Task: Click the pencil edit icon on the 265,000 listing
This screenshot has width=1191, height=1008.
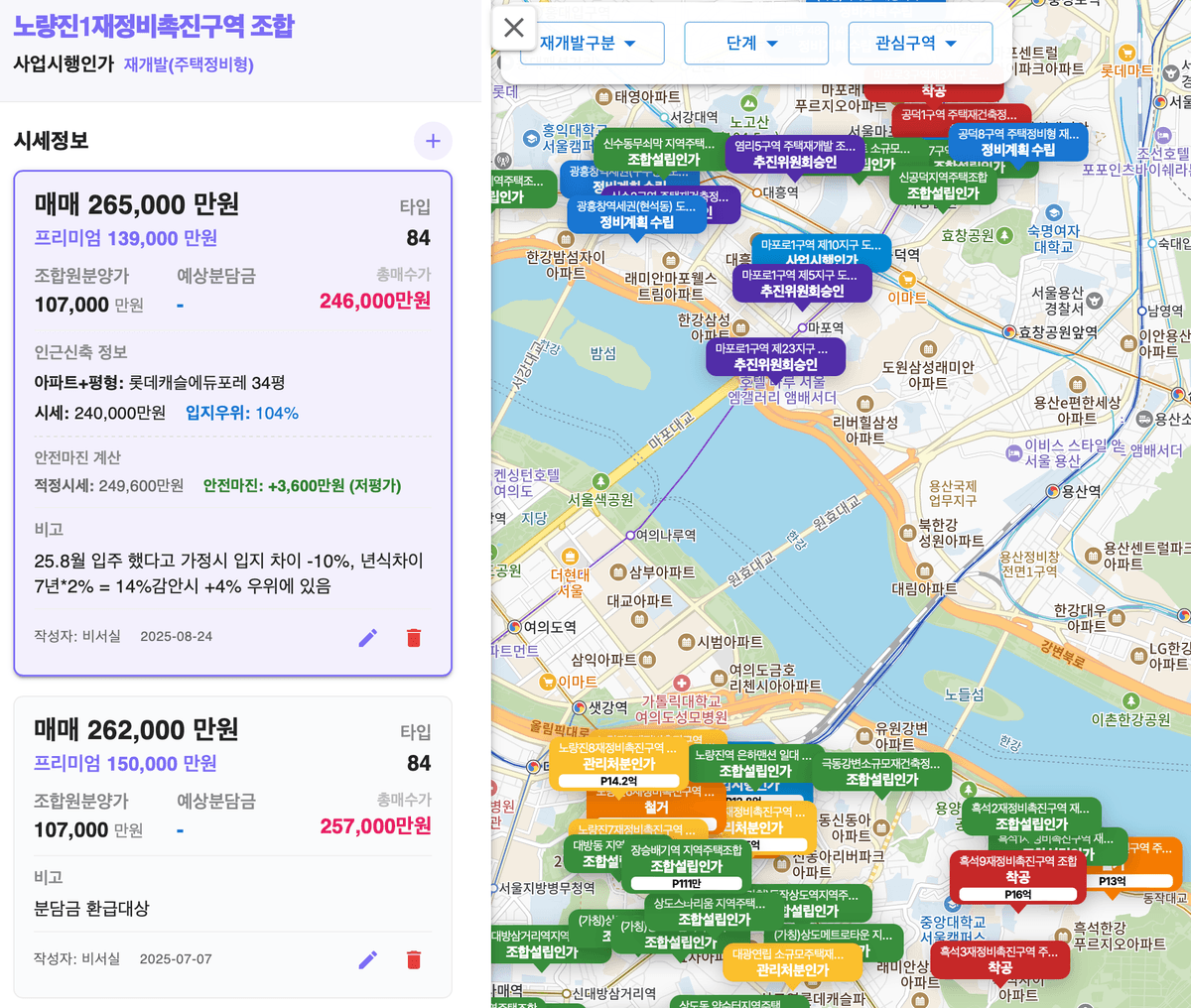Action: (x=368, y=638)
